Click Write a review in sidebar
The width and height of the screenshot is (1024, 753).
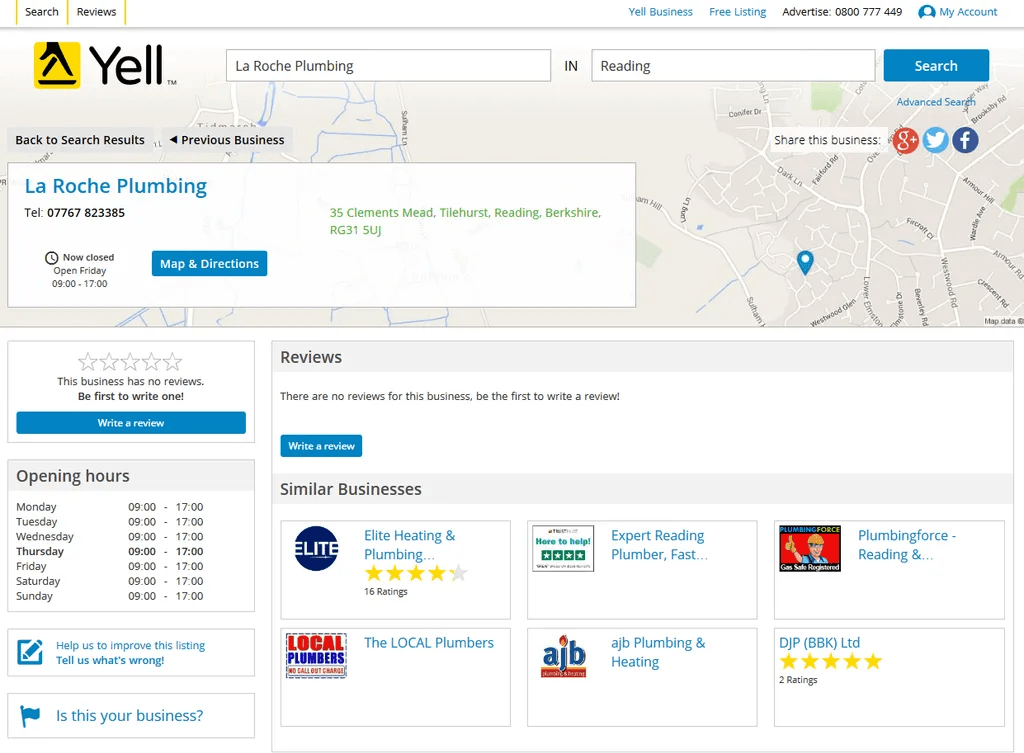pos(131,423)
